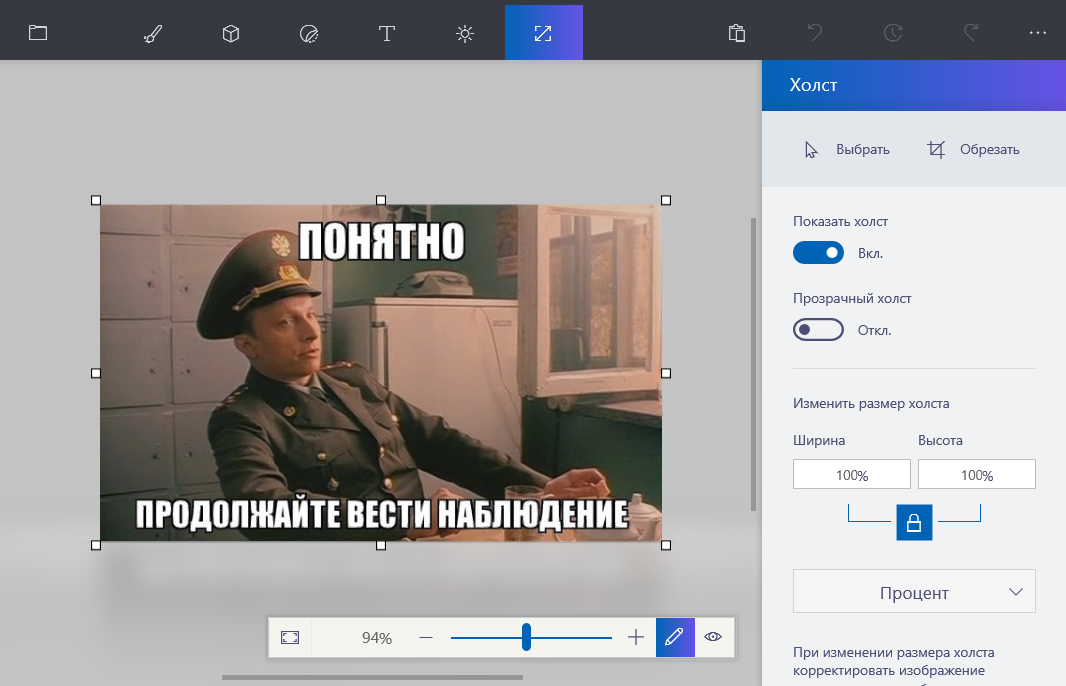Image resolution: width=1066 pixels, height=686 pixels.
Task: Click the horizontal canvas scrollbar
Action: point(373,677)
